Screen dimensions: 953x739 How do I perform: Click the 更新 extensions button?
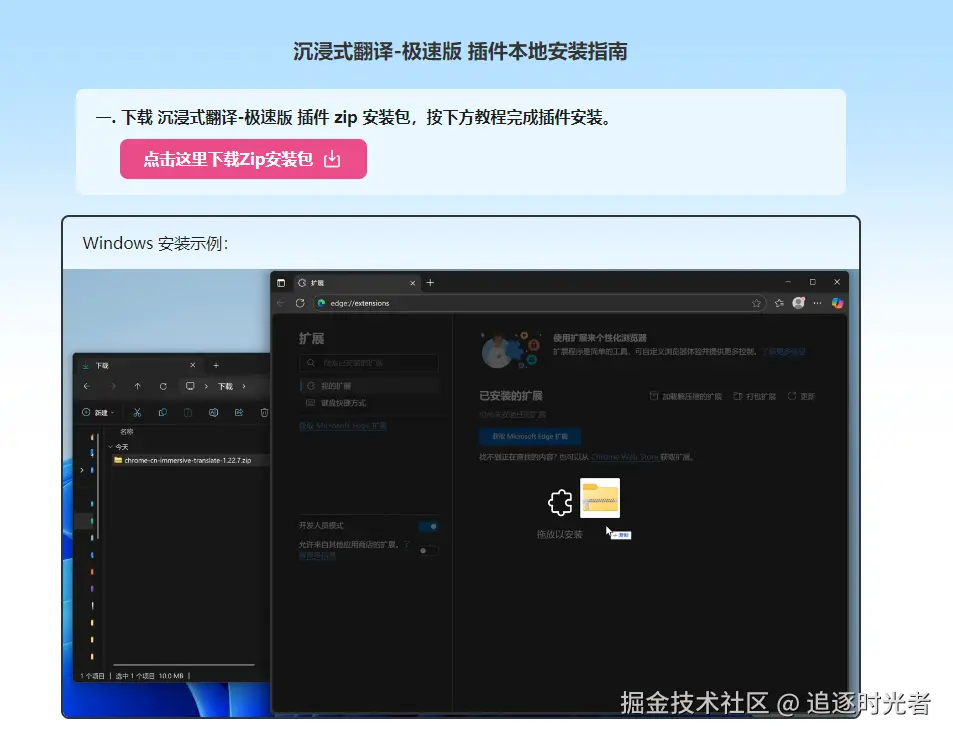tap(801, 396)
